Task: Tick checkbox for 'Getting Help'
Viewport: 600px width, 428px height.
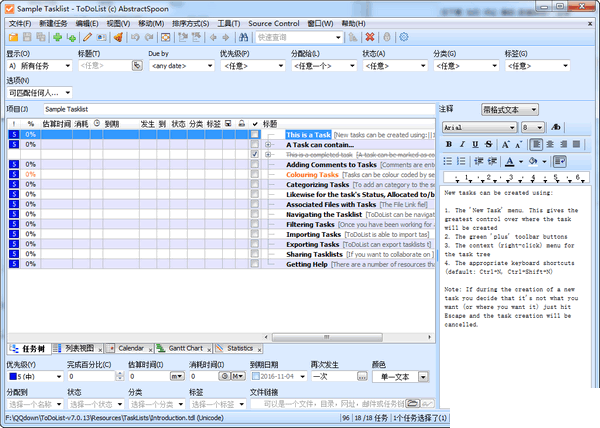Action: tap(254, 264)
